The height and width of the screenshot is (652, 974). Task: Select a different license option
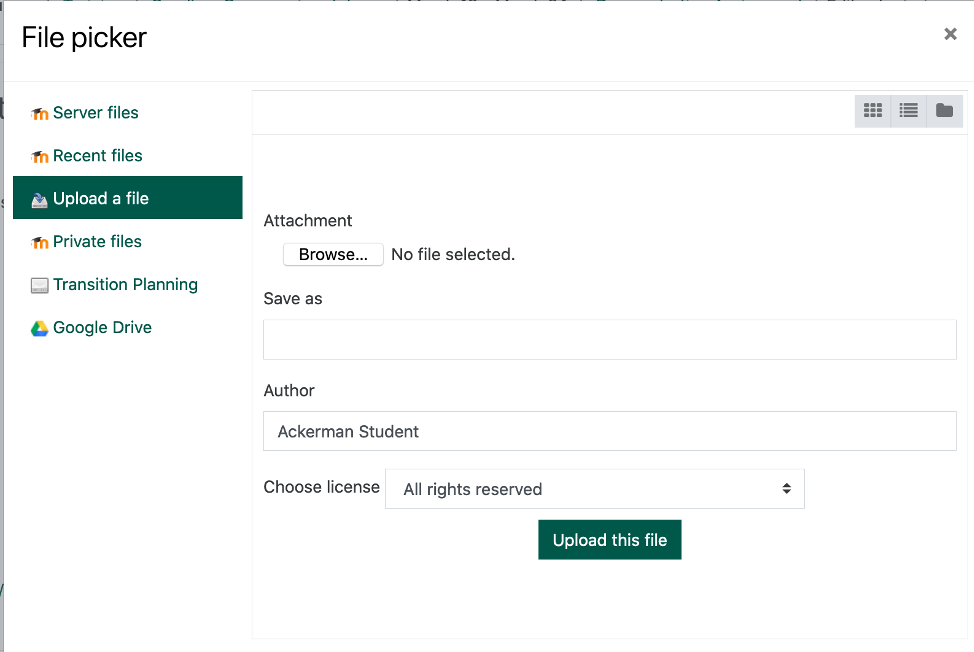pyautogui.click(x=595, y=488)
